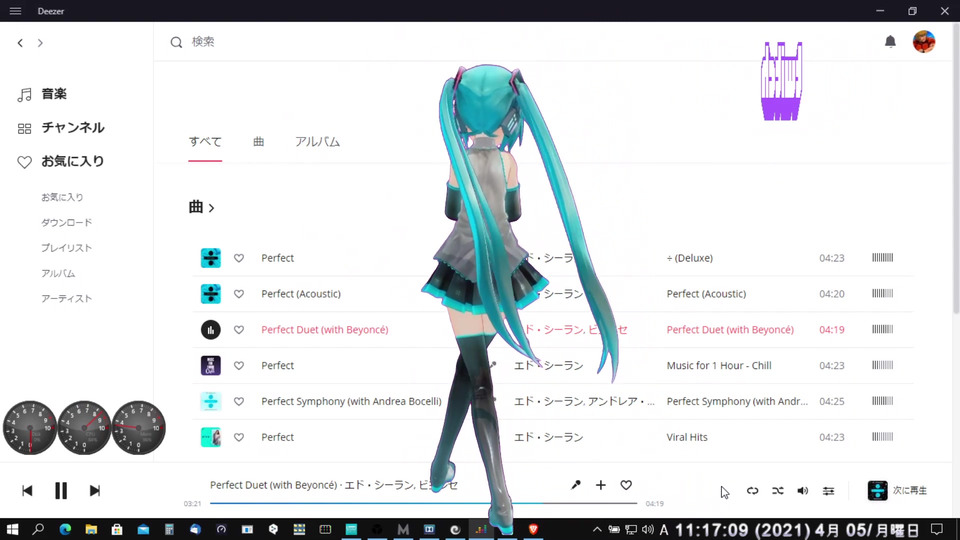960x540 pixels.
Task: Toggle repeat mode
Action: (x=752, y=490)
